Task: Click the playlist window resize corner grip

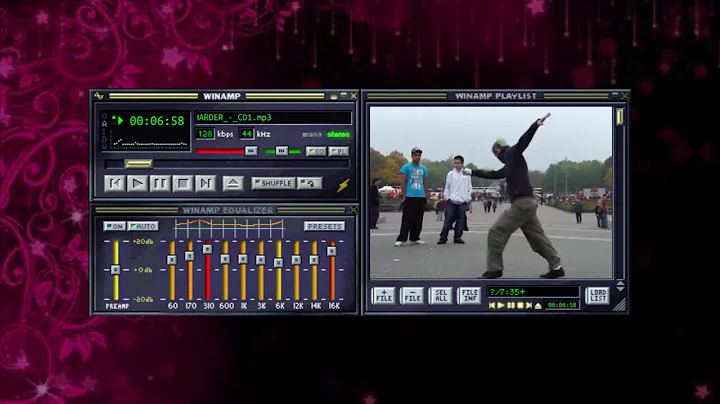Action: (620, 305)
